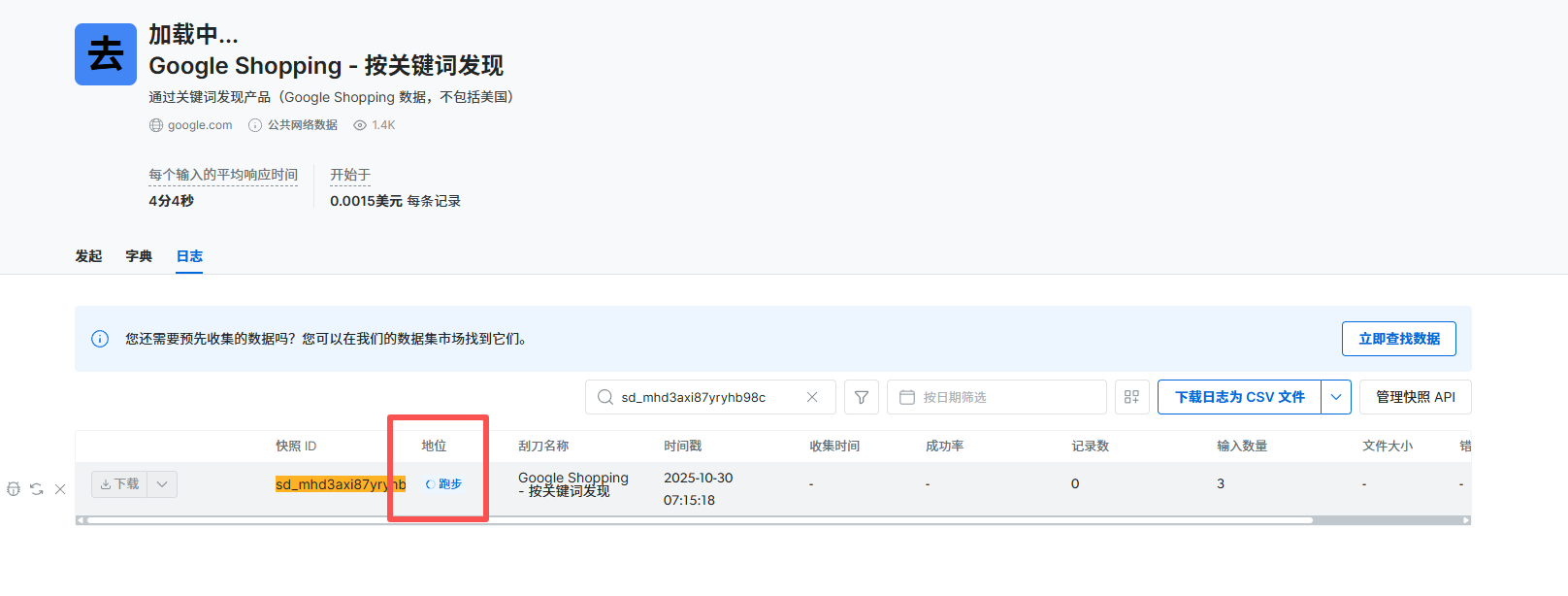Click the info icon in the blue banner

pos(100,339)
